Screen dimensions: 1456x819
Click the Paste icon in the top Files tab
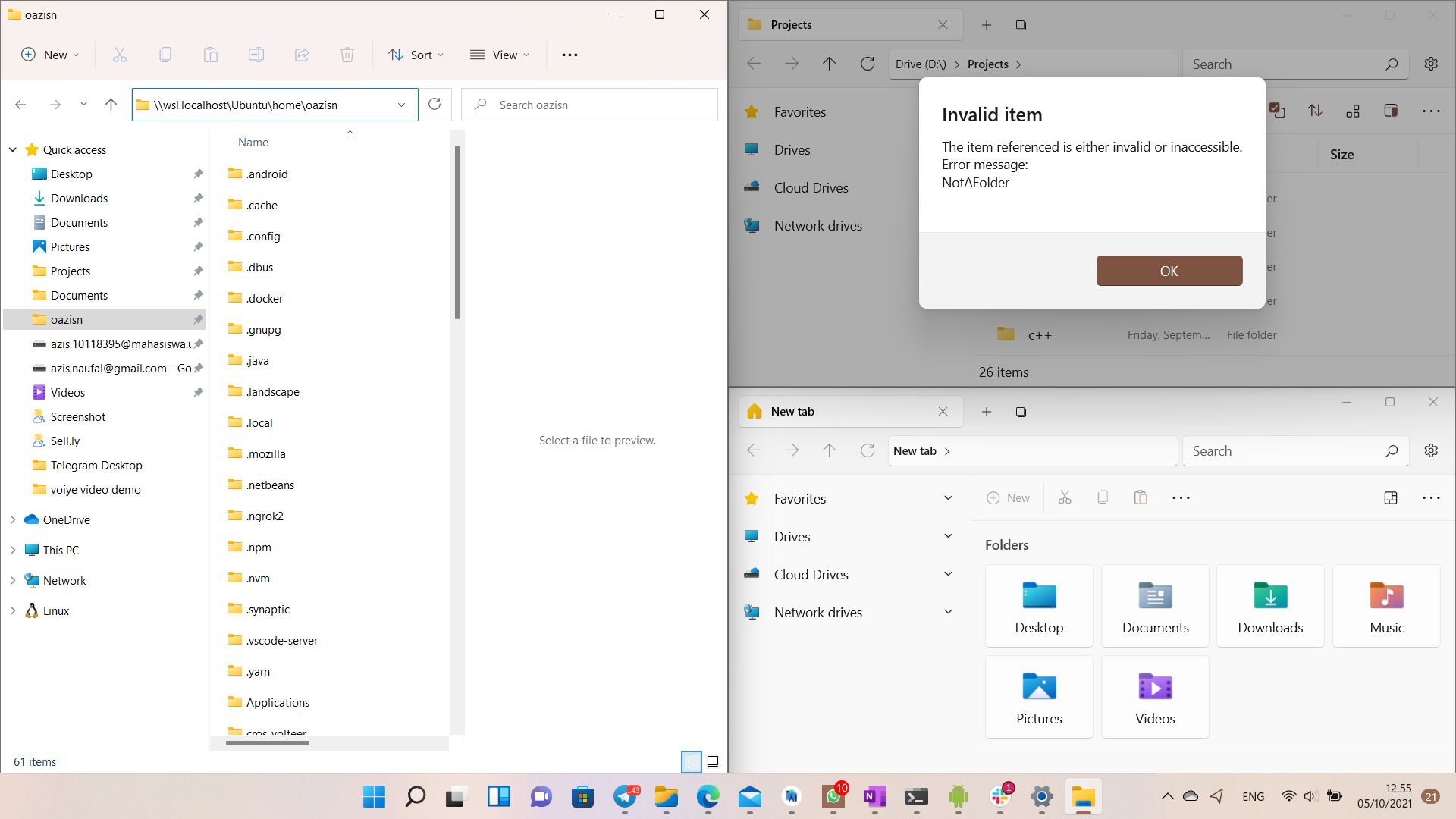pos(211,54)
